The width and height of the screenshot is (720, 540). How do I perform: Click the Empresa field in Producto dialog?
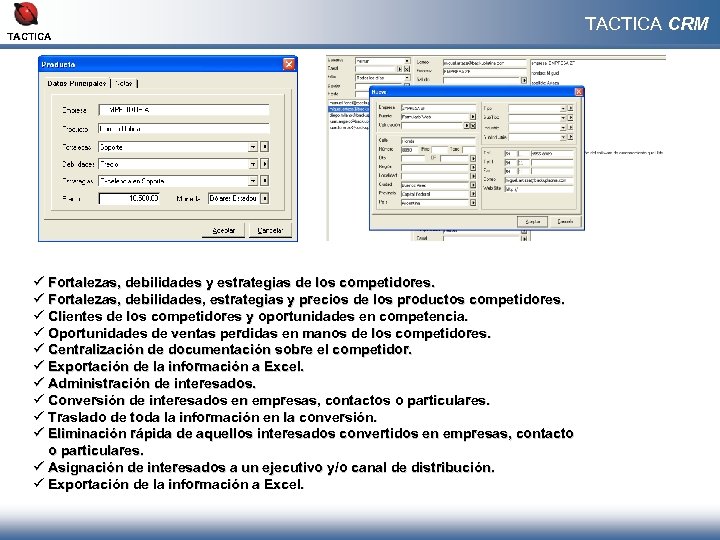click(184, 110)
